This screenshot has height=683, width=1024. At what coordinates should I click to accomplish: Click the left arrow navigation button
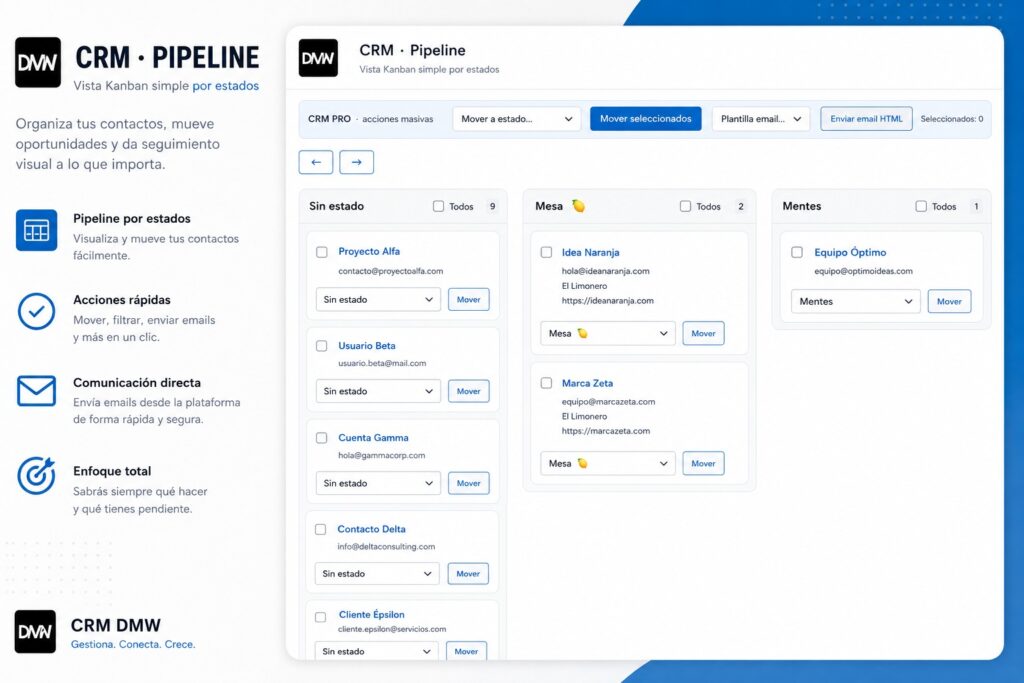(x=316, y=162)
